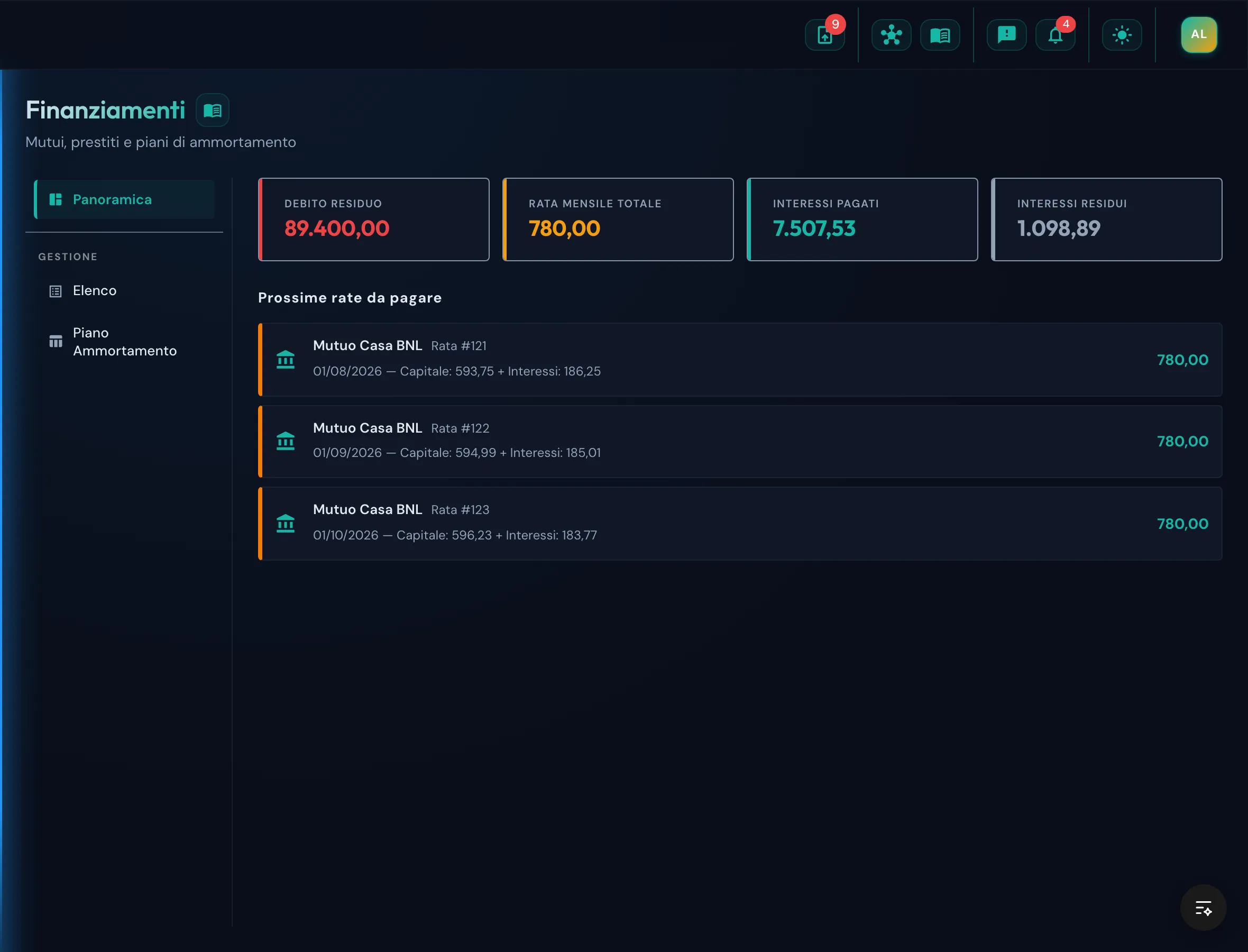Open the Interessi Pagati card

tap(862, 219)
